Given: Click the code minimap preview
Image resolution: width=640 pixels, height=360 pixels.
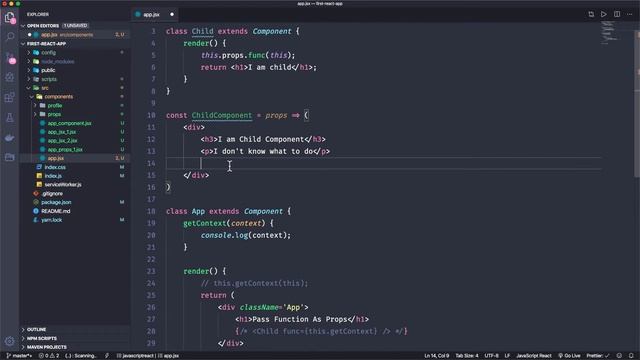Looking at the screenshot, I should [x=609, y=33].
